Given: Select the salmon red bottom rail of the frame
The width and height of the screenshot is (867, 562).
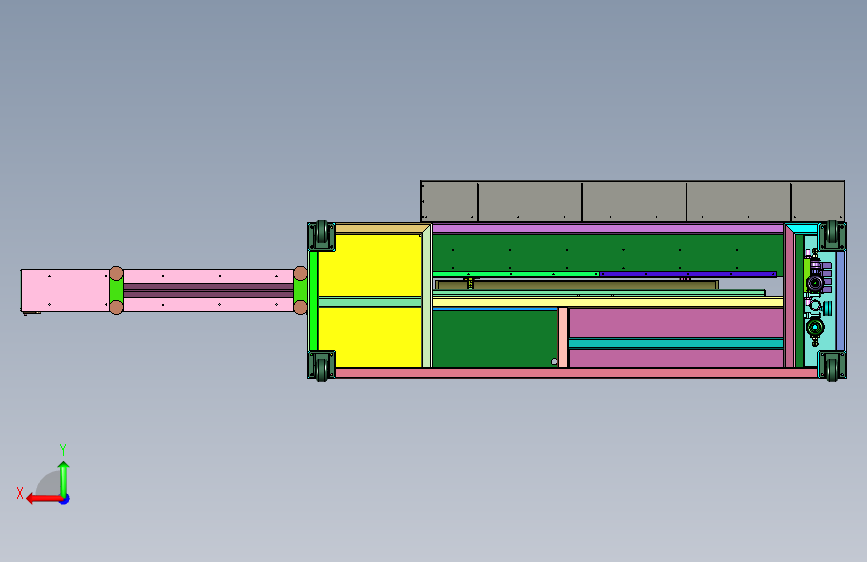Looking at the screenshot, I should (x=576, y=373).
